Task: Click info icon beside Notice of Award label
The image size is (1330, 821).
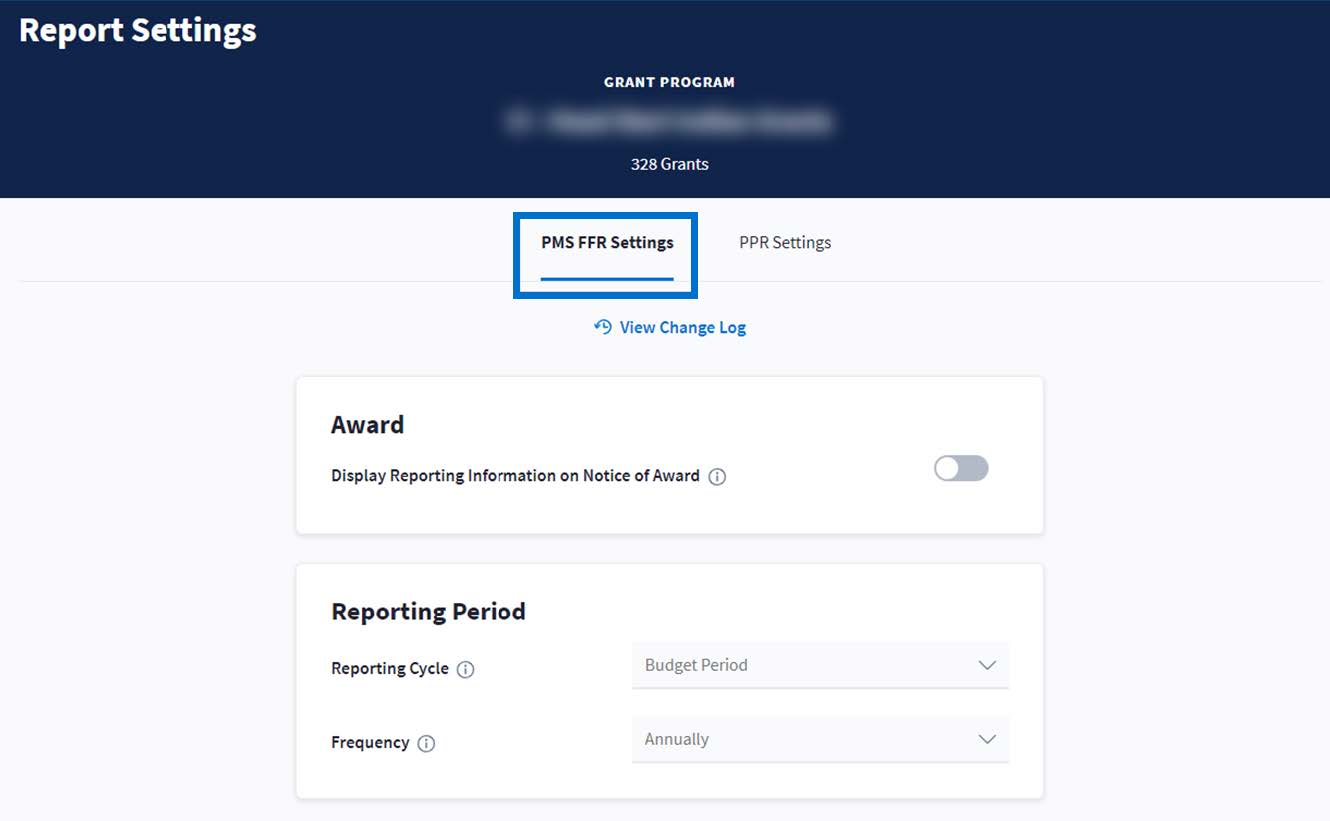Action: (x=717, y=477)
